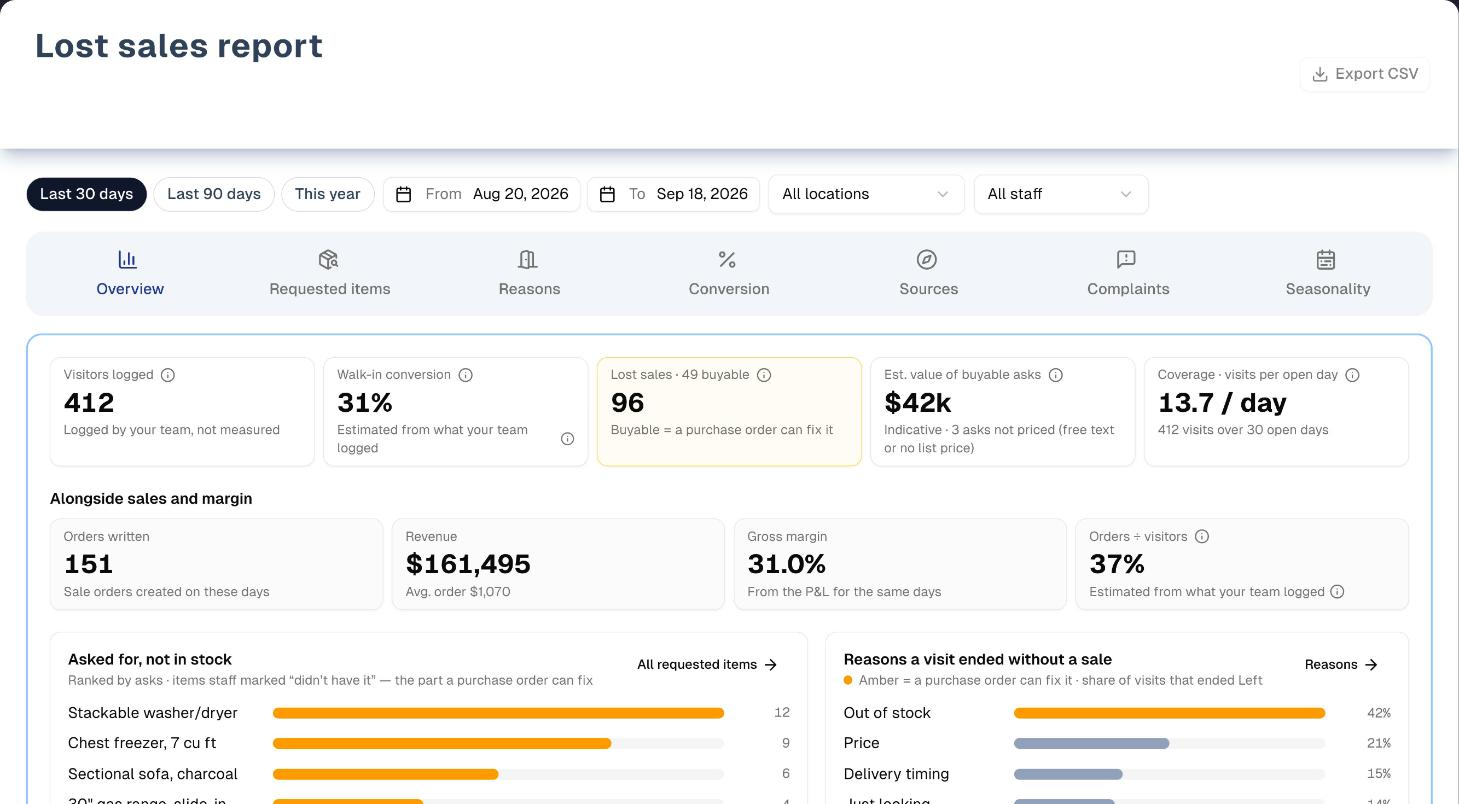
Task: Select the Last 90 days range
Action: coord(214,194)
